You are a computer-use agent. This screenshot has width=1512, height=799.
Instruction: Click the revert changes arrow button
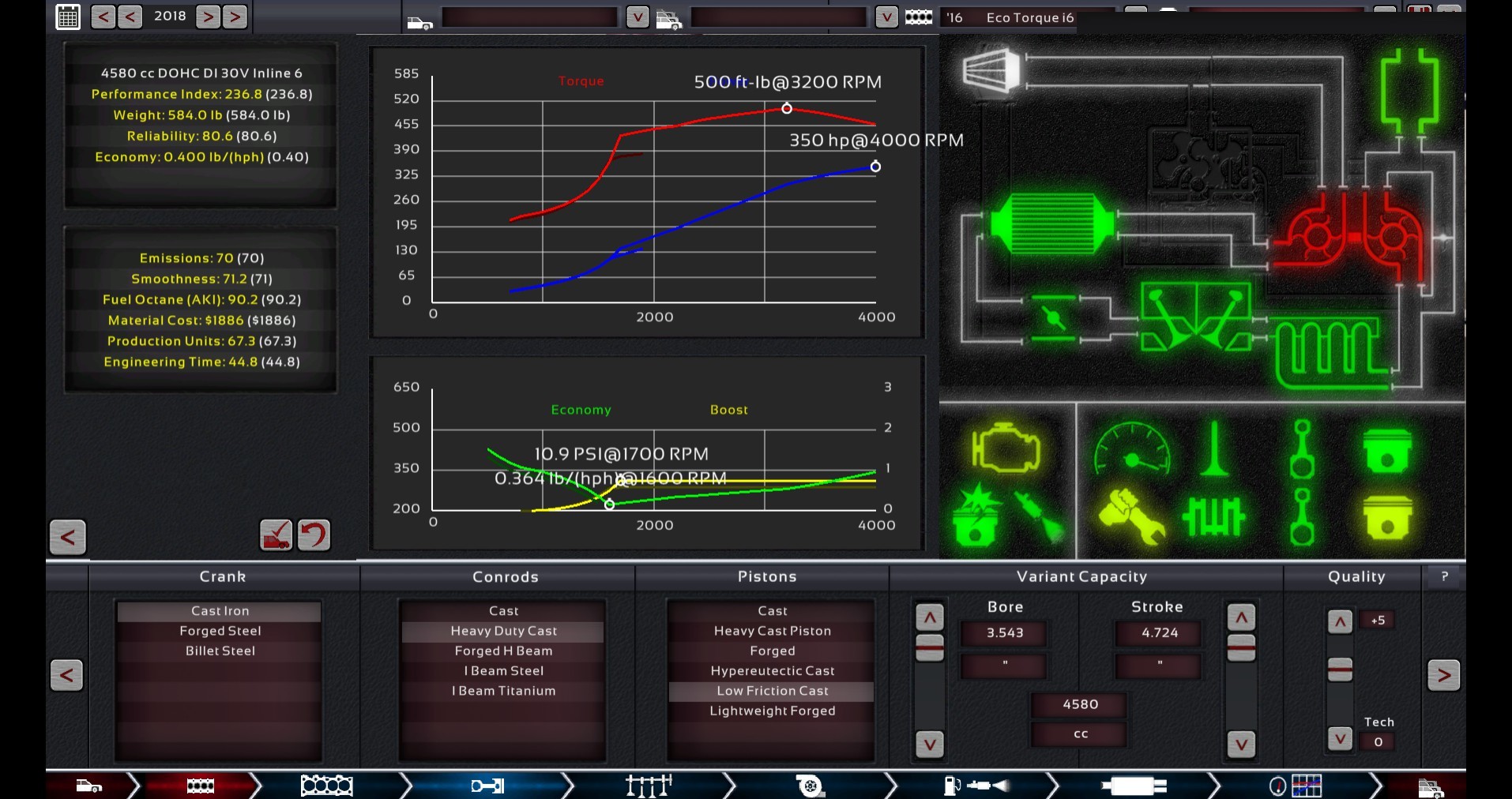[x=314, y=535]
